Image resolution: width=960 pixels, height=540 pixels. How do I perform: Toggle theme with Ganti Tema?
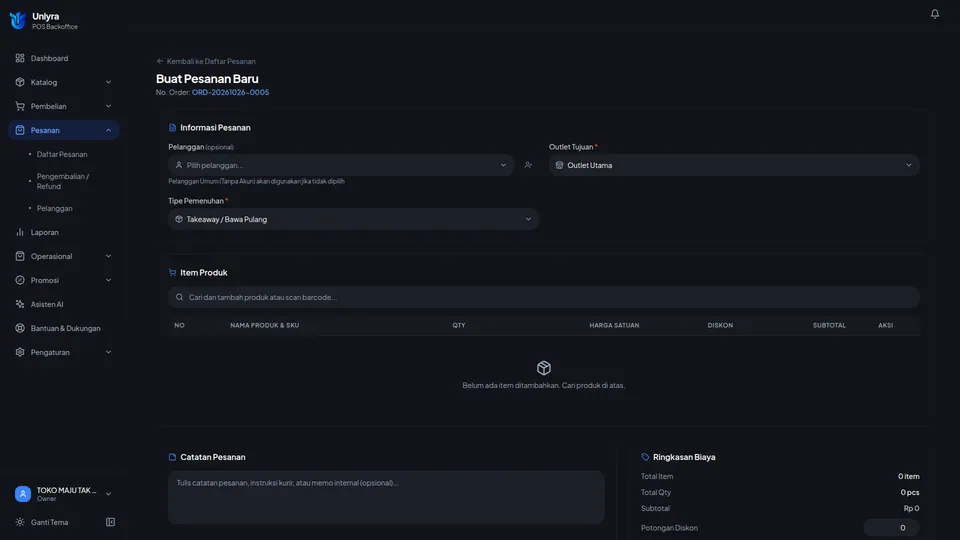coord(49,522)
